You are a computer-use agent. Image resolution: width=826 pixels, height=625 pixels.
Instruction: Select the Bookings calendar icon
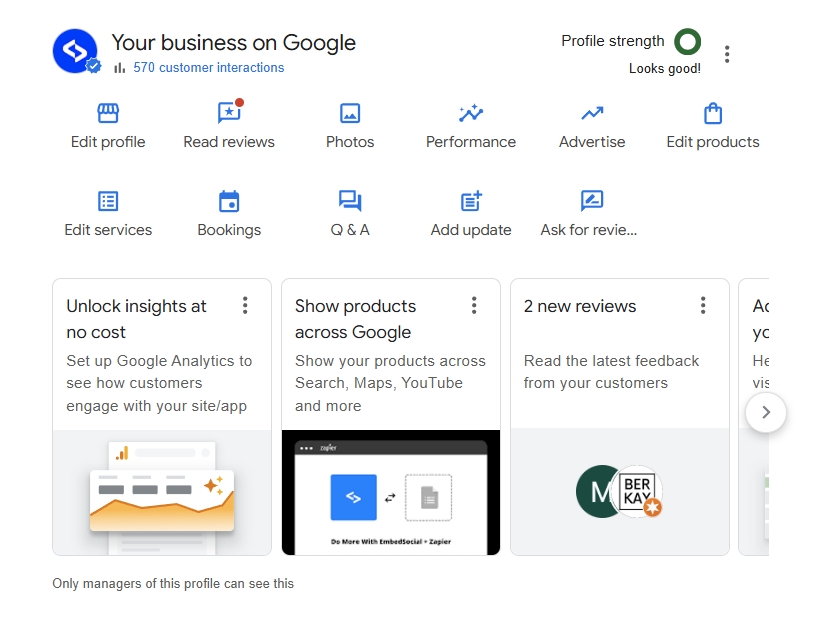[228, 202]
